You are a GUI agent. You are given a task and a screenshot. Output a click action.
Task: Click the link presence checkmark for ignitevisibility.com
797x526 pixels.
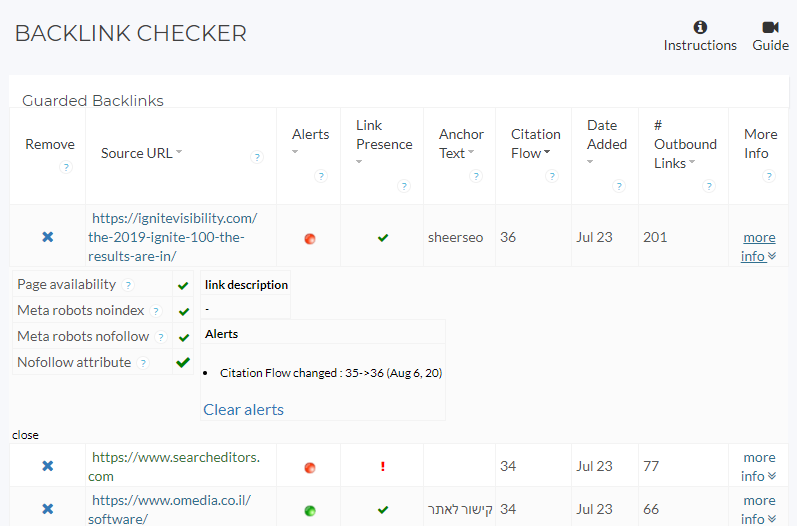click(x=383, y=237)
